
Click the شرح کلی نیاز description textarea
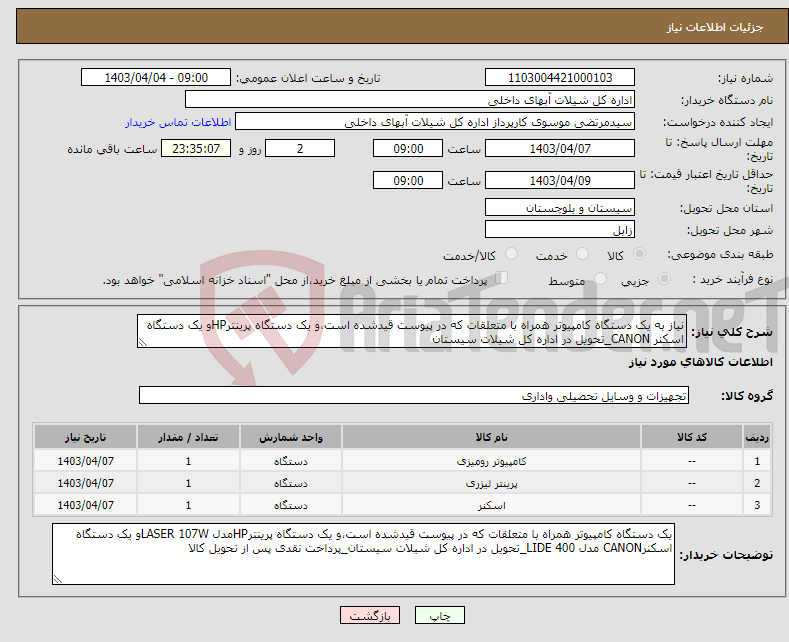pyautogui.click(x=412, y=332)
